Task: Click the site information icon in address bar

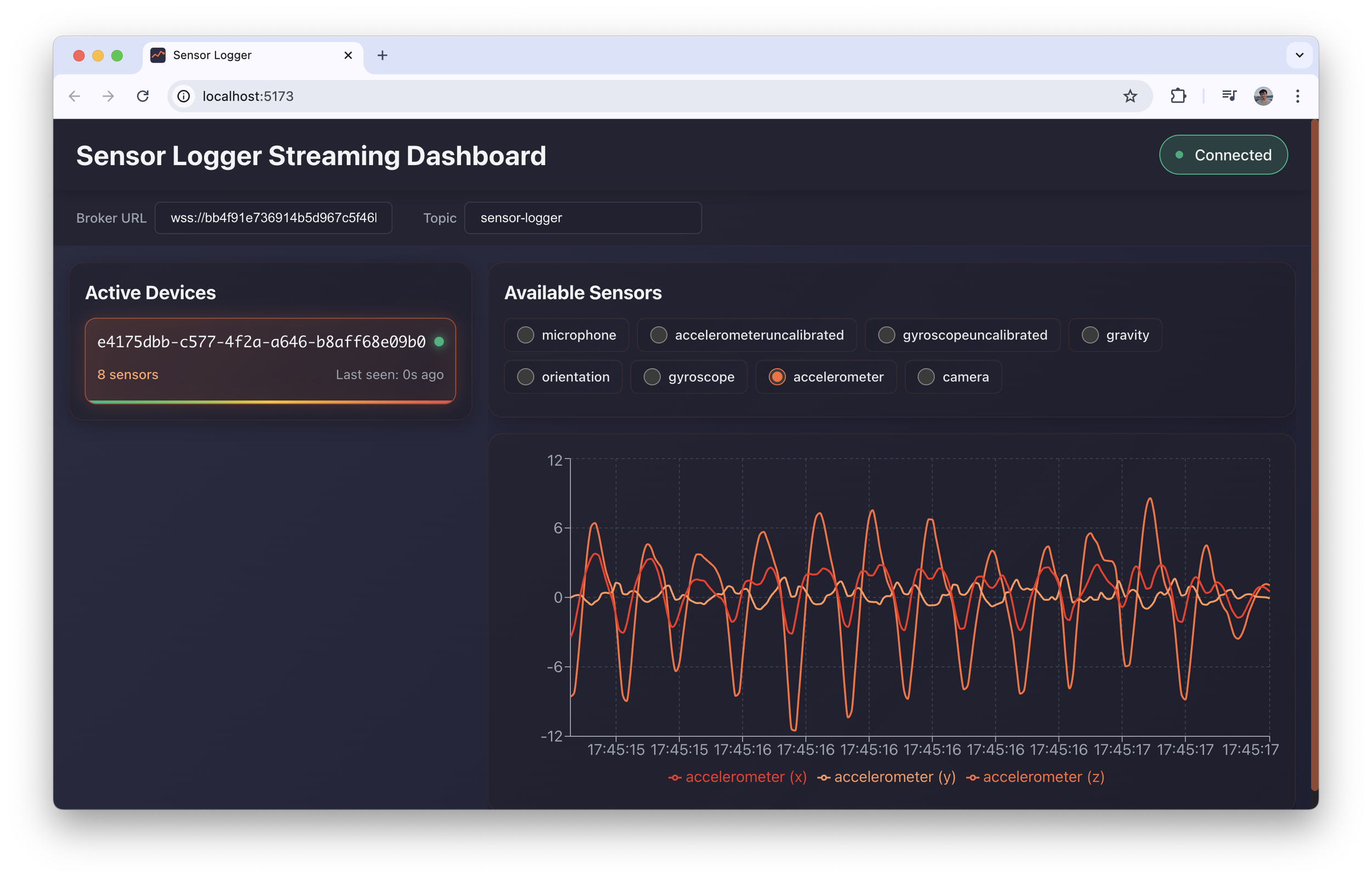Action: [183, 96]
